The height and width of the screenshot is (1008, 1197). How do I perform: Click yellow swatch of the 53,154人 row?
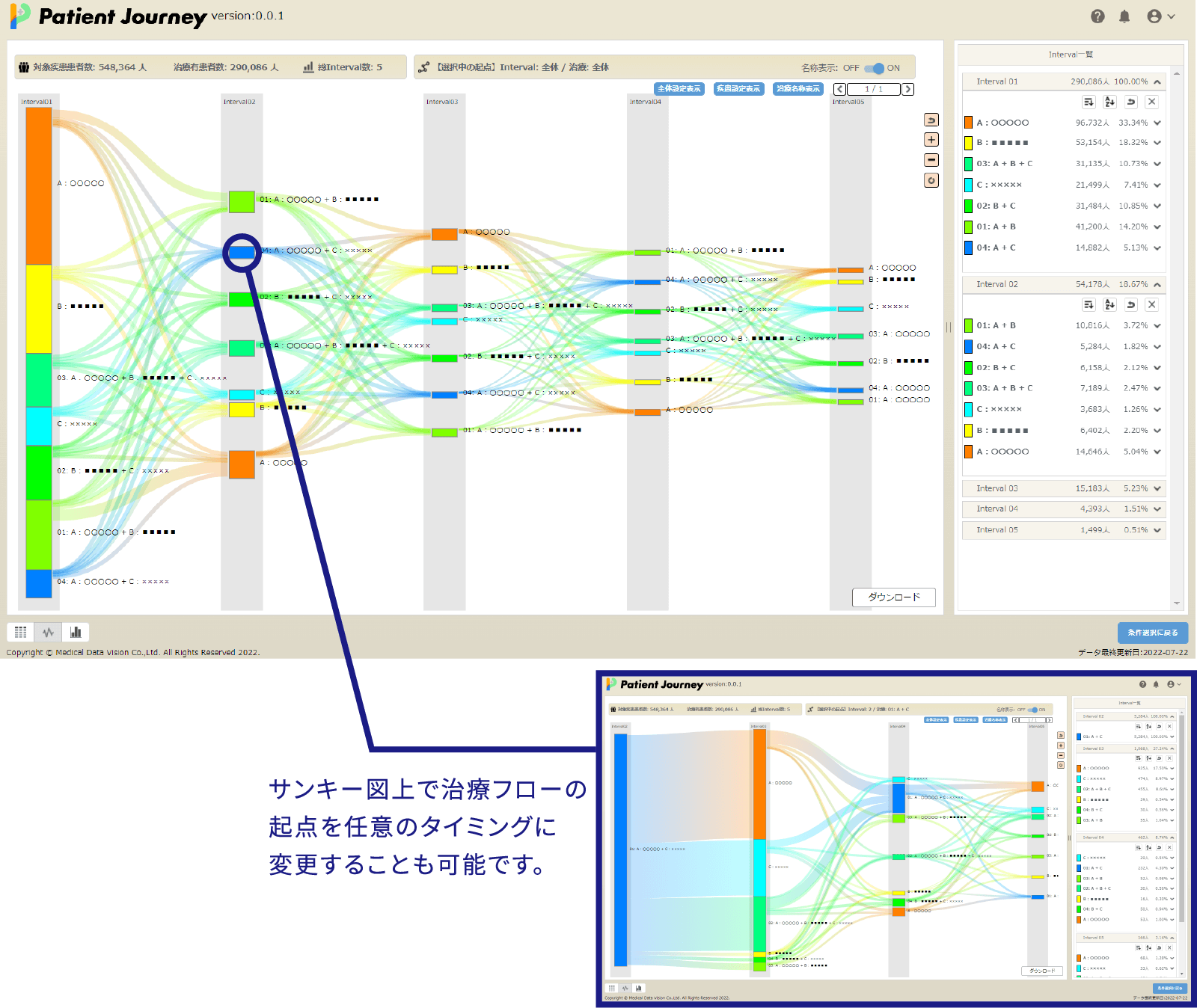[969, 142]
